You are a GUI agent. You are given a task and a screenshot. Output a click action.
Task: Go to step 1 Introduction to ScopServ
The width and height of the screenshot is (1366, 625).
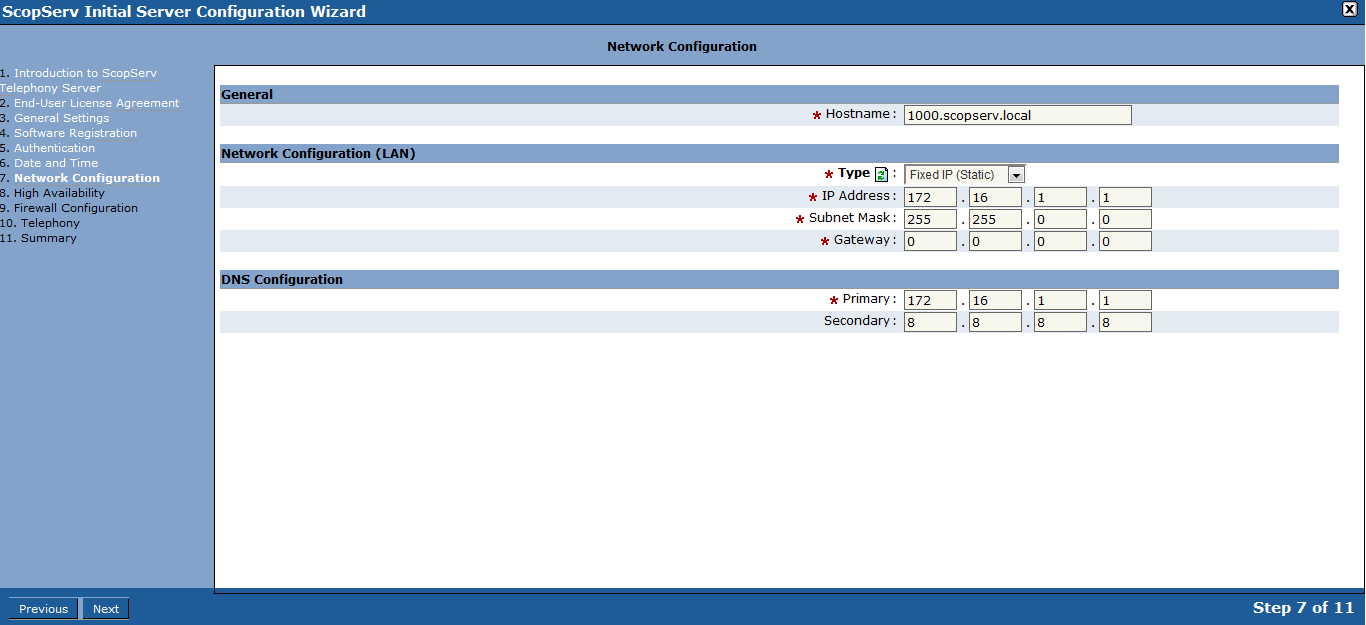click(x=78, y=80)
